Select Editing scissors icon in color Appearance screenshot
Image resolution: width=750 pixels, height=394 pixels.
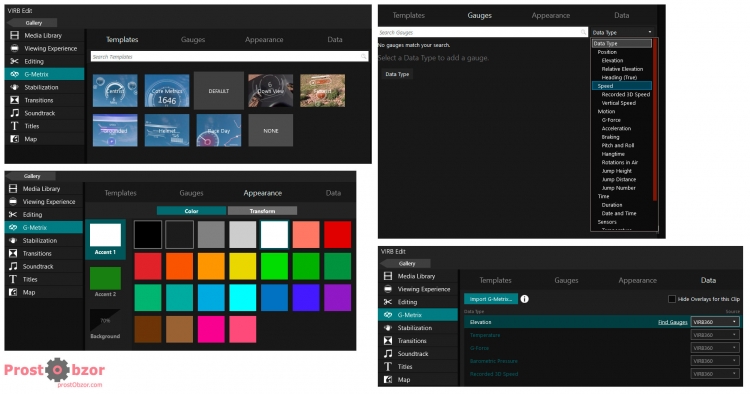click(x=13, y=215)
